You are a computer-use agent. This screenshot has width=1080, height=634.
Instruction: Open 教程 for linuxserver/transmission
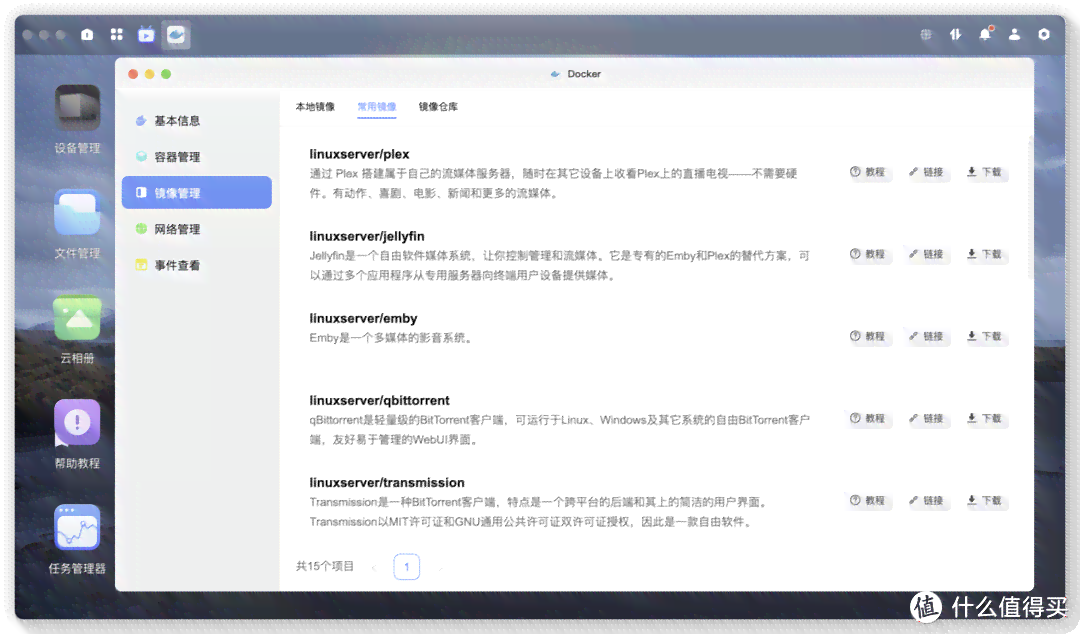868,500
